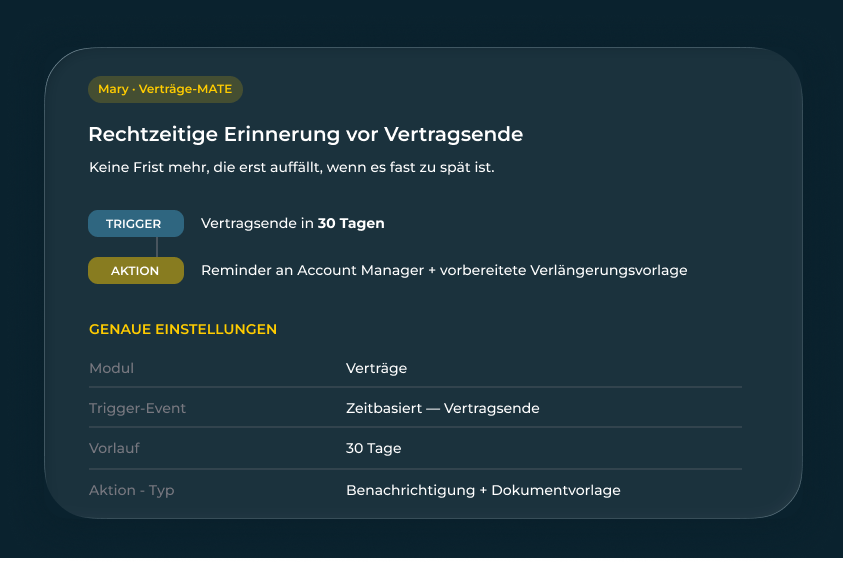Click the Modul row label
843x564 pixels.
[x=111, y=368]
